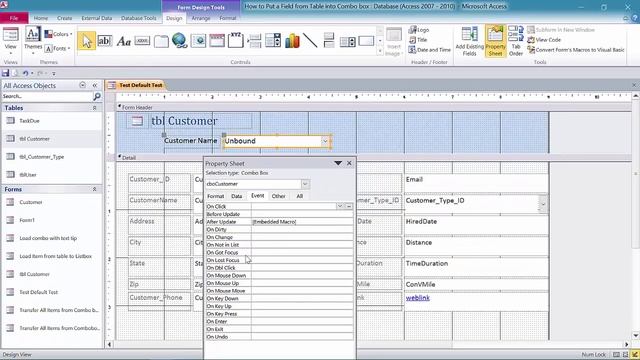Choose the Line control
The width and height of the screenshot is (640, 360).
(x=310, y=41)
